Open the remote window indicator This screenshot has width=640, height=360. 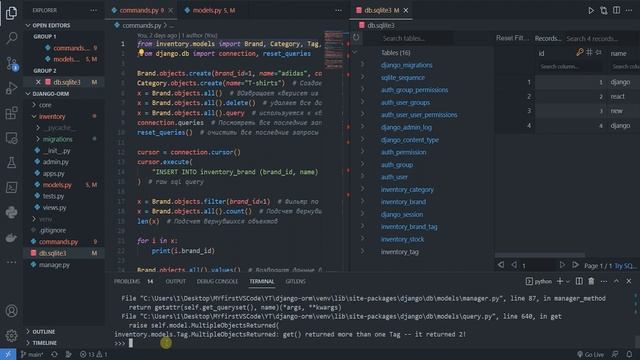[x=8, y=354]
